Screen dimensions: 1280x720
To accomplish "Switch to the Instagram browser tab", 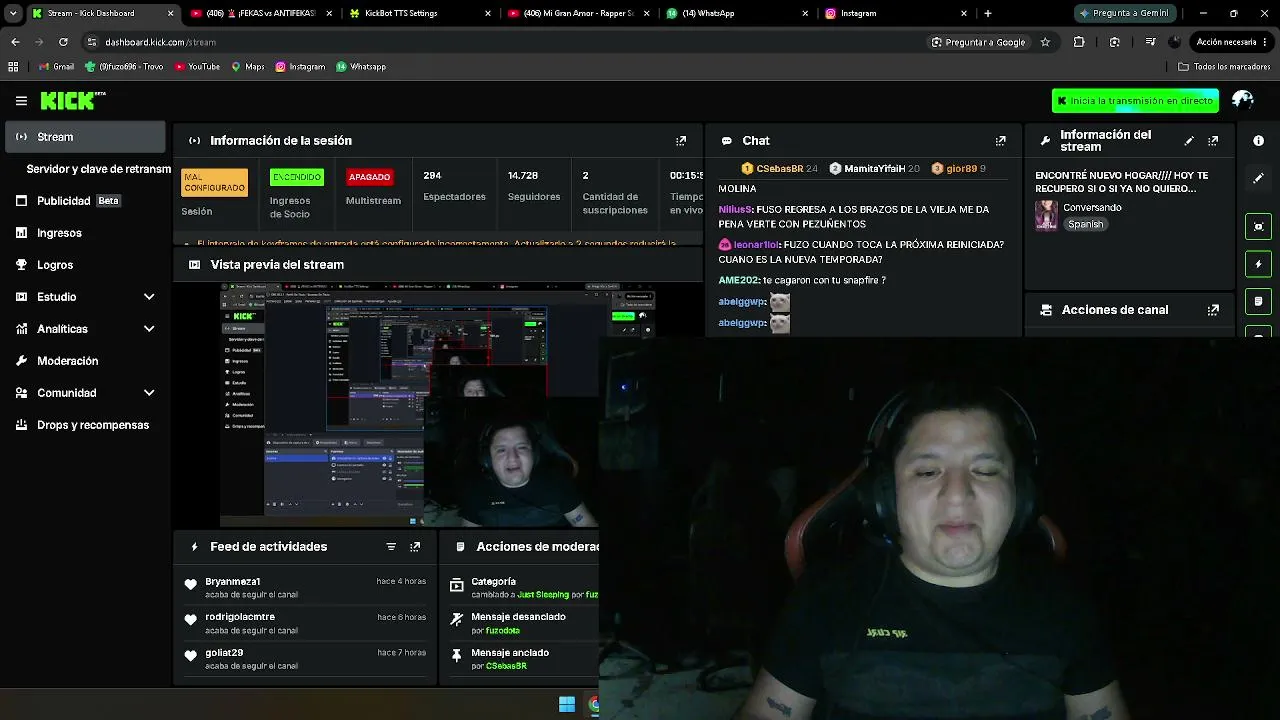I will (x=894, y=13).
